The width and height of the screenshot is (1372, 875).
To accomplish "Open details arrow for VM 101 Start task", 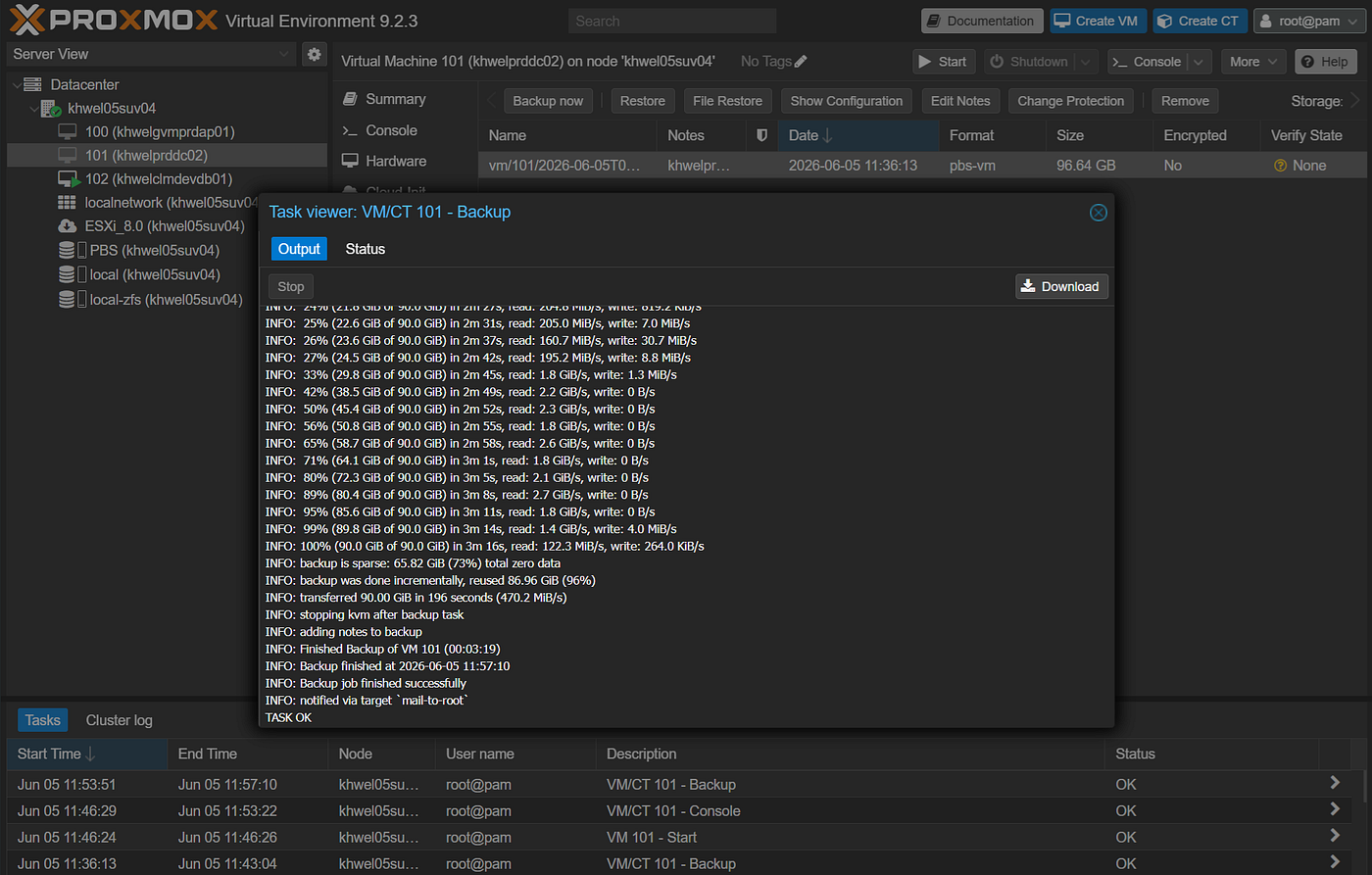I will pyautogui.click(x=1334, y=836).
